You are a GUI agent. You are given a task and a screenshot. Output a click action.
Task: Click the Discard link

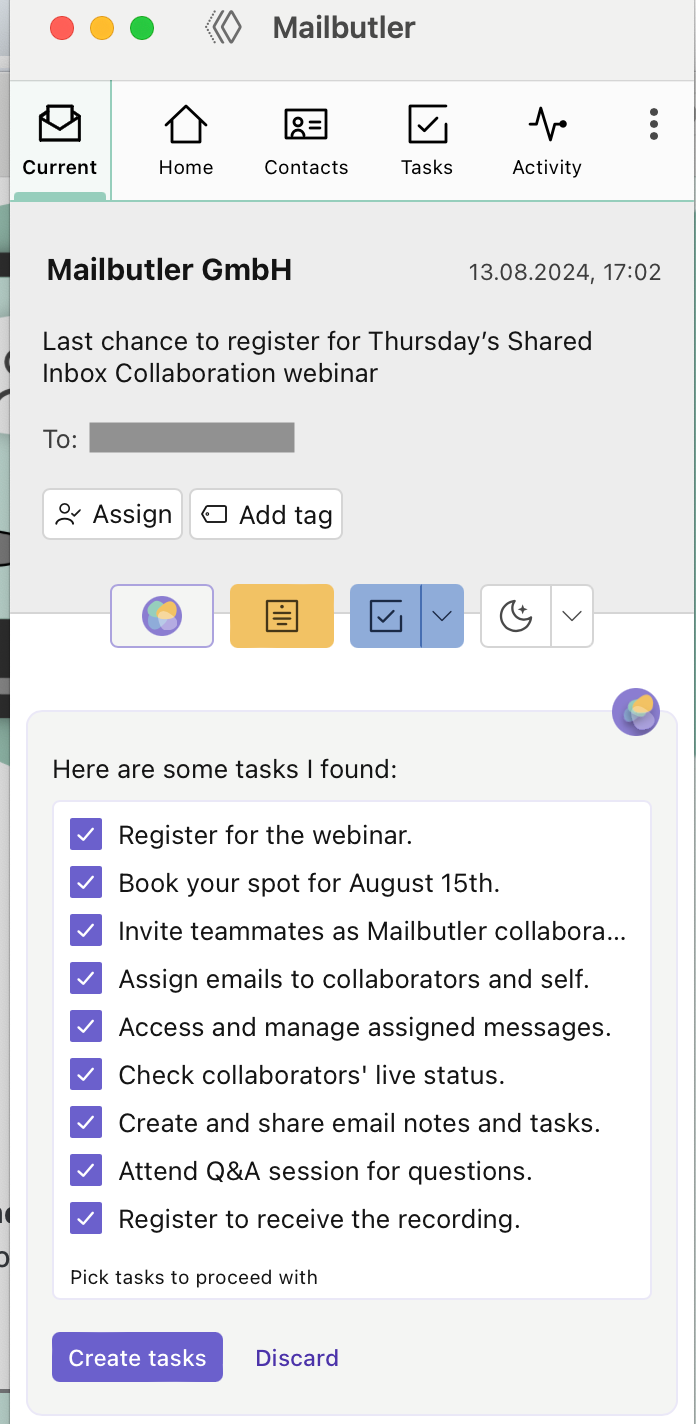click(x=297, y=1357)
